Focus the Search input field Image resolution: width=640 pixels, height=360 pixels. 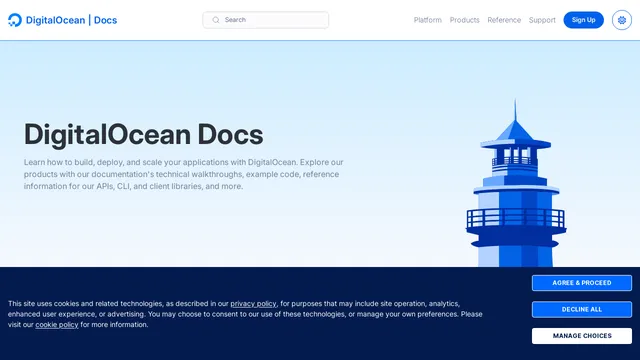click(x=266, y=20)
